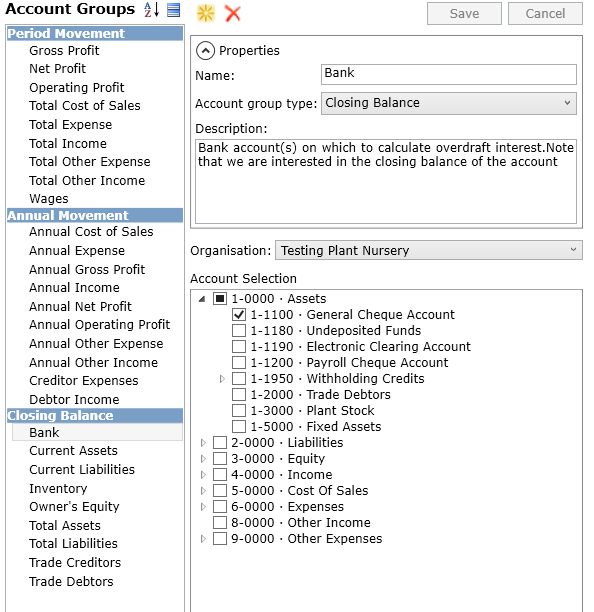Open the Organisation dropdown

point(429,250)
